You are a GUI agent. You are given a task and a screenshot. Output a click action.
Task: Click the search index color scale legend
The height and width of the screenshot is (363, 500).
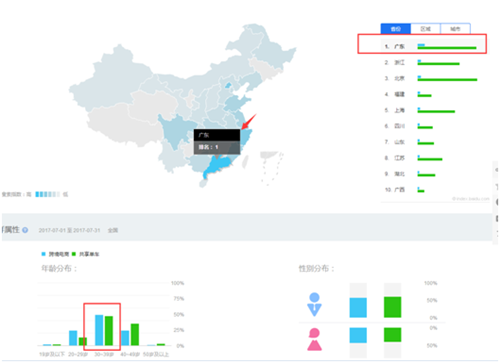tap(47, 194)
